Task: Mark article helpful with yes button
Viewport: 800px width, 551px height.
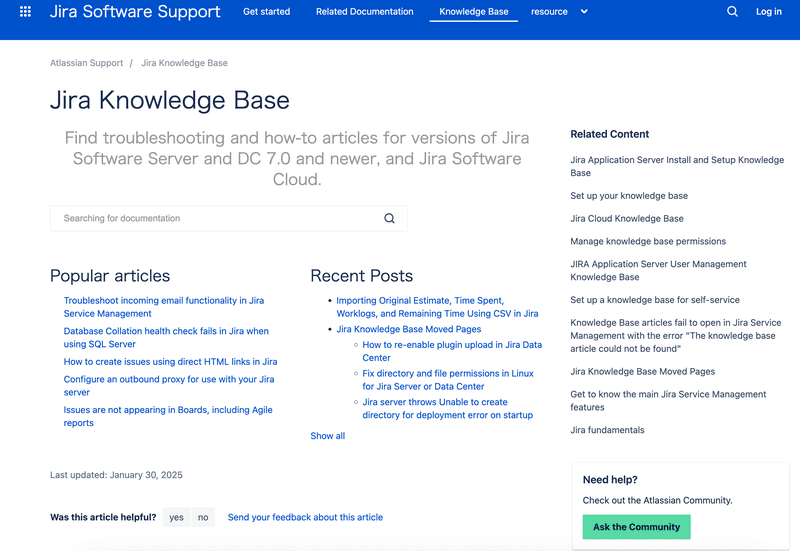Action: pyautogui.click(x=177, y=517)
